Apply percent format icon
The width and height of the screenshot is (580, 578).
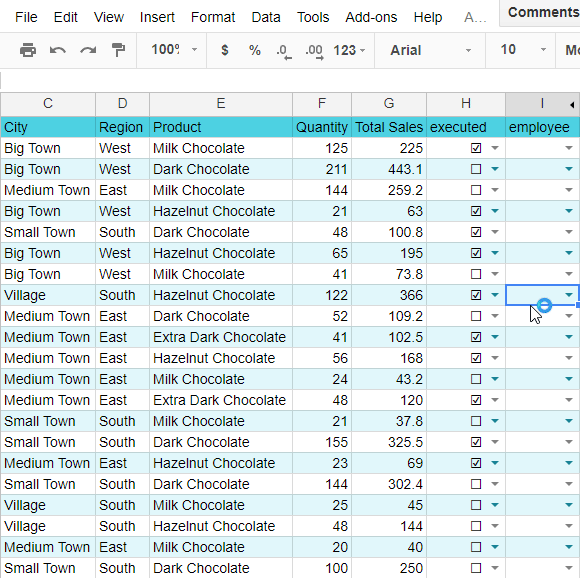click(254, 50)
